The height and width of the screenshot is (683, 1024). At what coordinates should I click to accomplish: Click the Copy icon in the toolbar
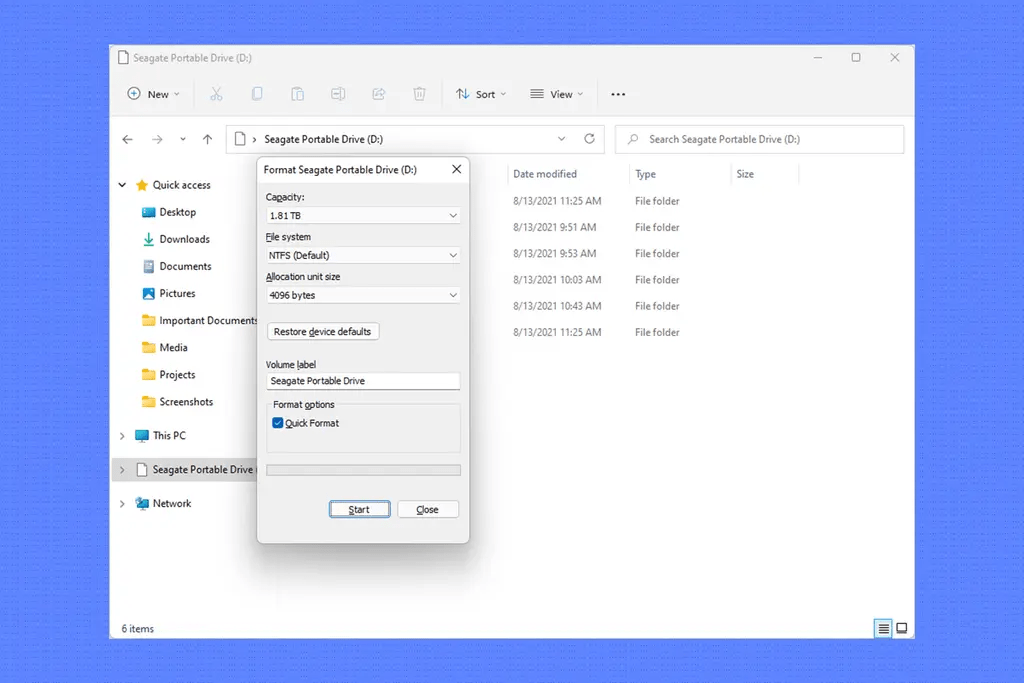coord(257,93)
